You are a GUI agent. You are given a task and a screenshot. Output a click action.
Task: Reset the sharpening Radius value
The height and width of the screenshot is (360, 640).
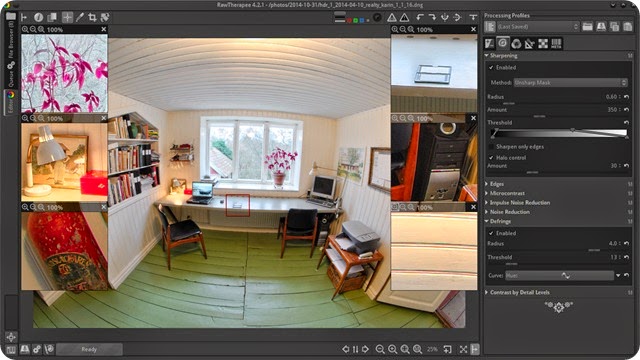[x=627, y=97]
